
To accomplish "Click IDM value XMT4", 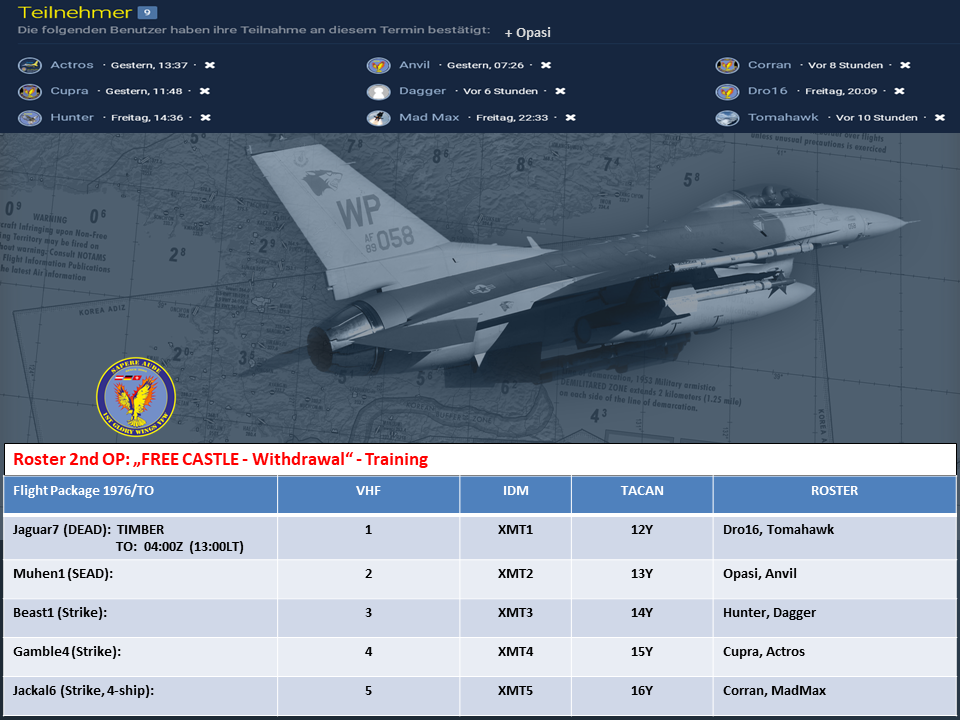I will coord(516,651).
